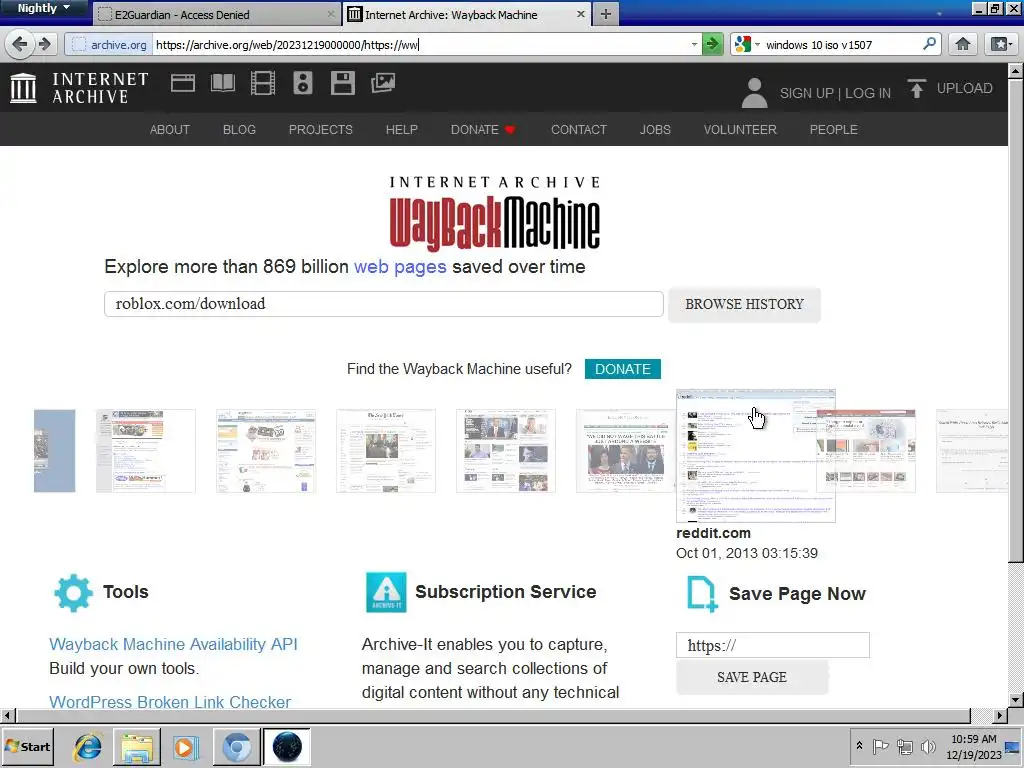The height and width of the screenshot is (768, 1024).
Task: Open a new tab with the plus button
Action: [606, 14]
